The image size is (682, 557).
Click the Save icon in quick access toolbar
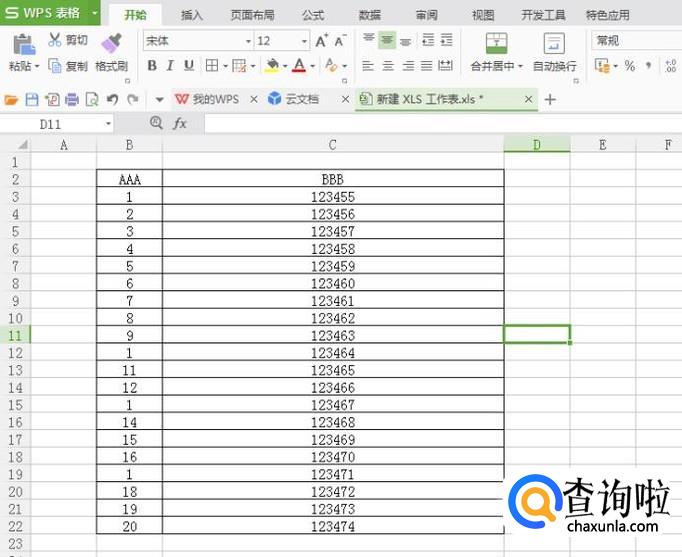[x=31, y=100]
